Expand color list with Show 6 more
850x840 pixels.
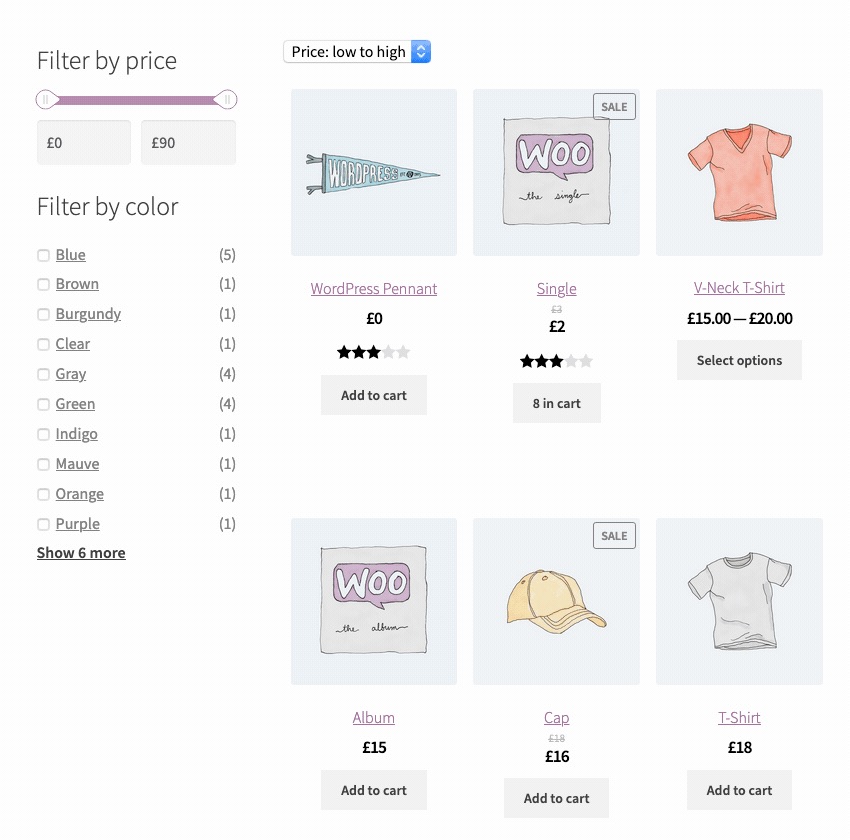(81, 553)
